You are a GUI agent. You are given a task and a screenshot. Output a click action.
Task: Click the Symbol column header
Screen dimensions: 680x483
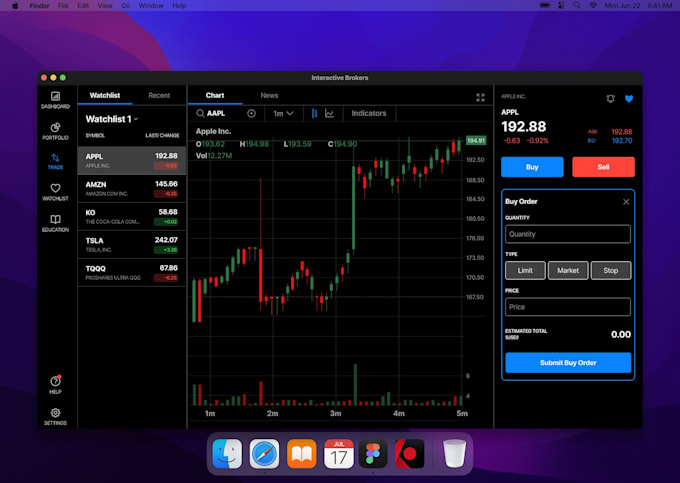(95, 135)
